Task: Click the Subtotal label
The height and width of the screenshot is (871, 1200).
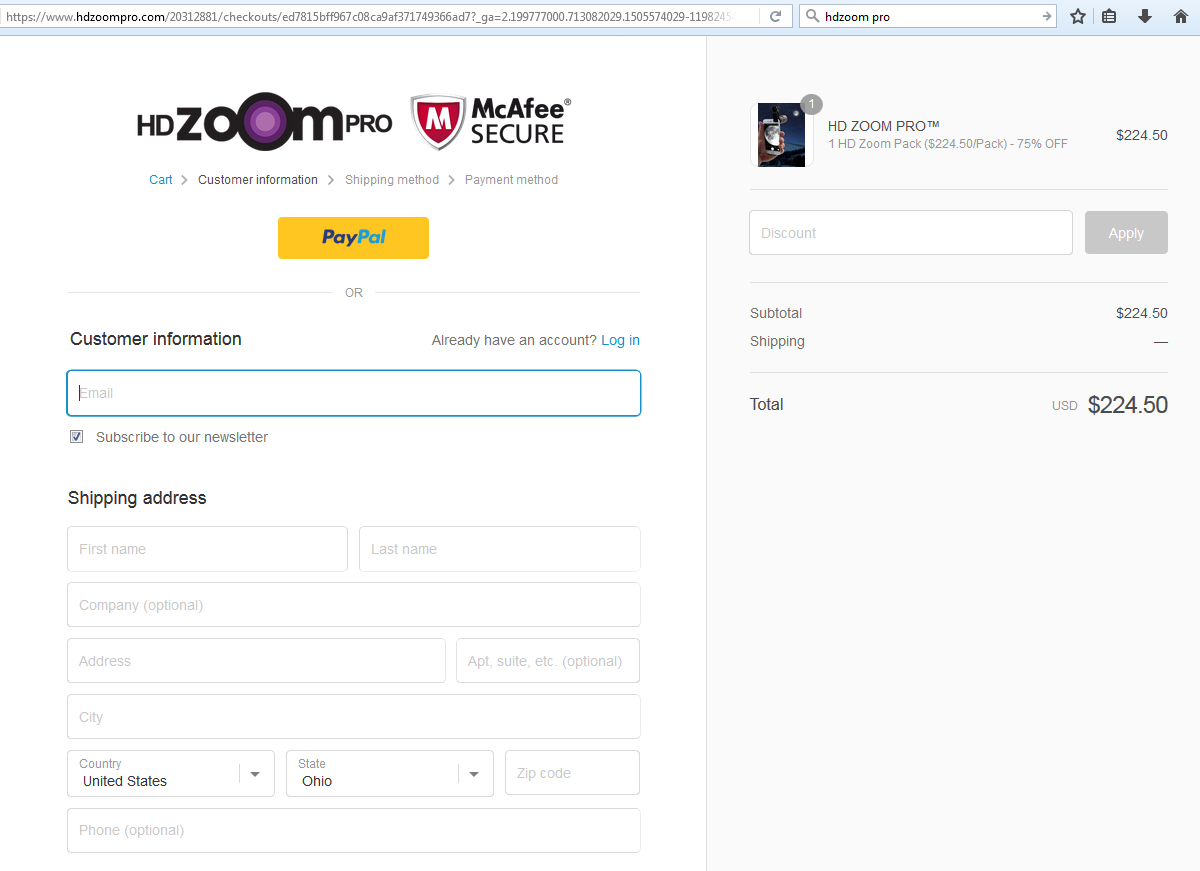Action: 776,313
